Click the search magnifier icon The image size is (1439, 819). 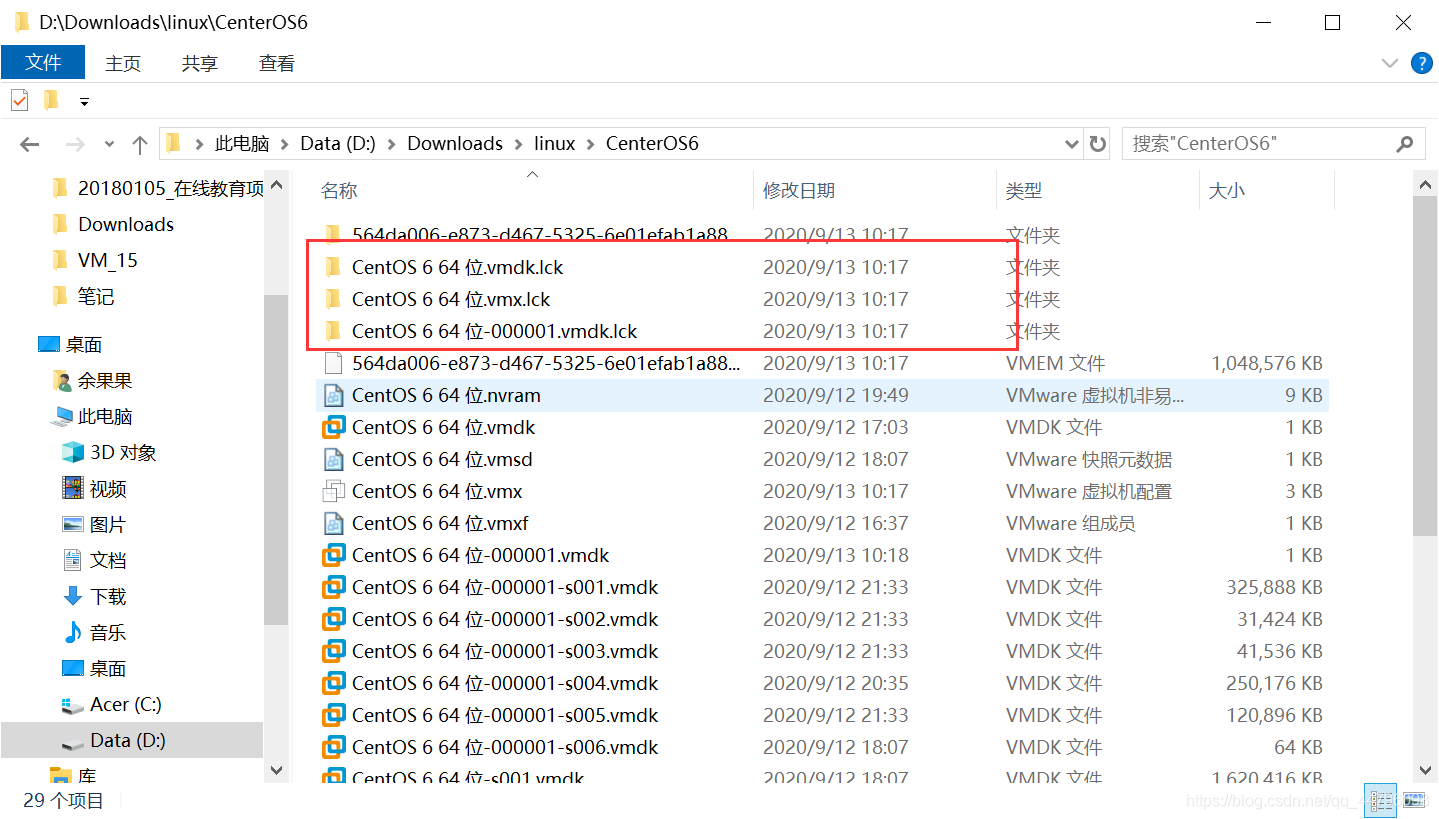pos(1405,143)
